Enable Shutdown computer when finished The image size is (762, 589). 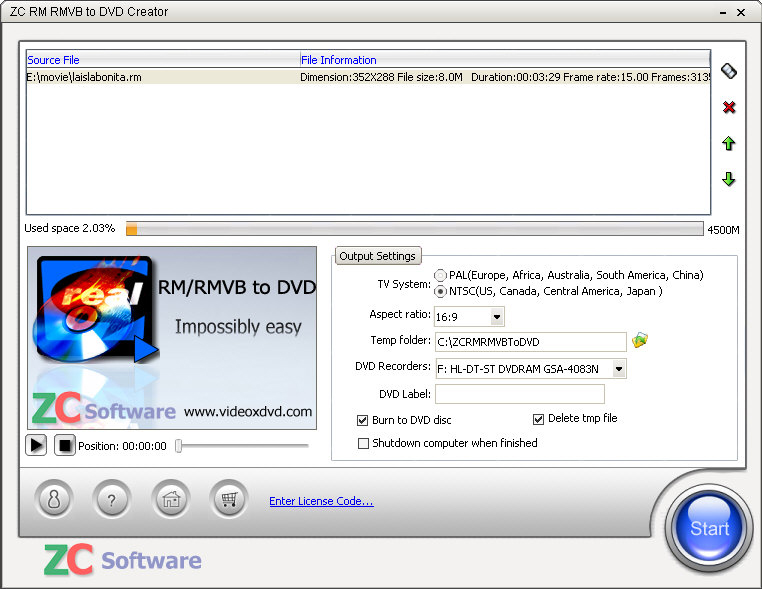(363, 443)
